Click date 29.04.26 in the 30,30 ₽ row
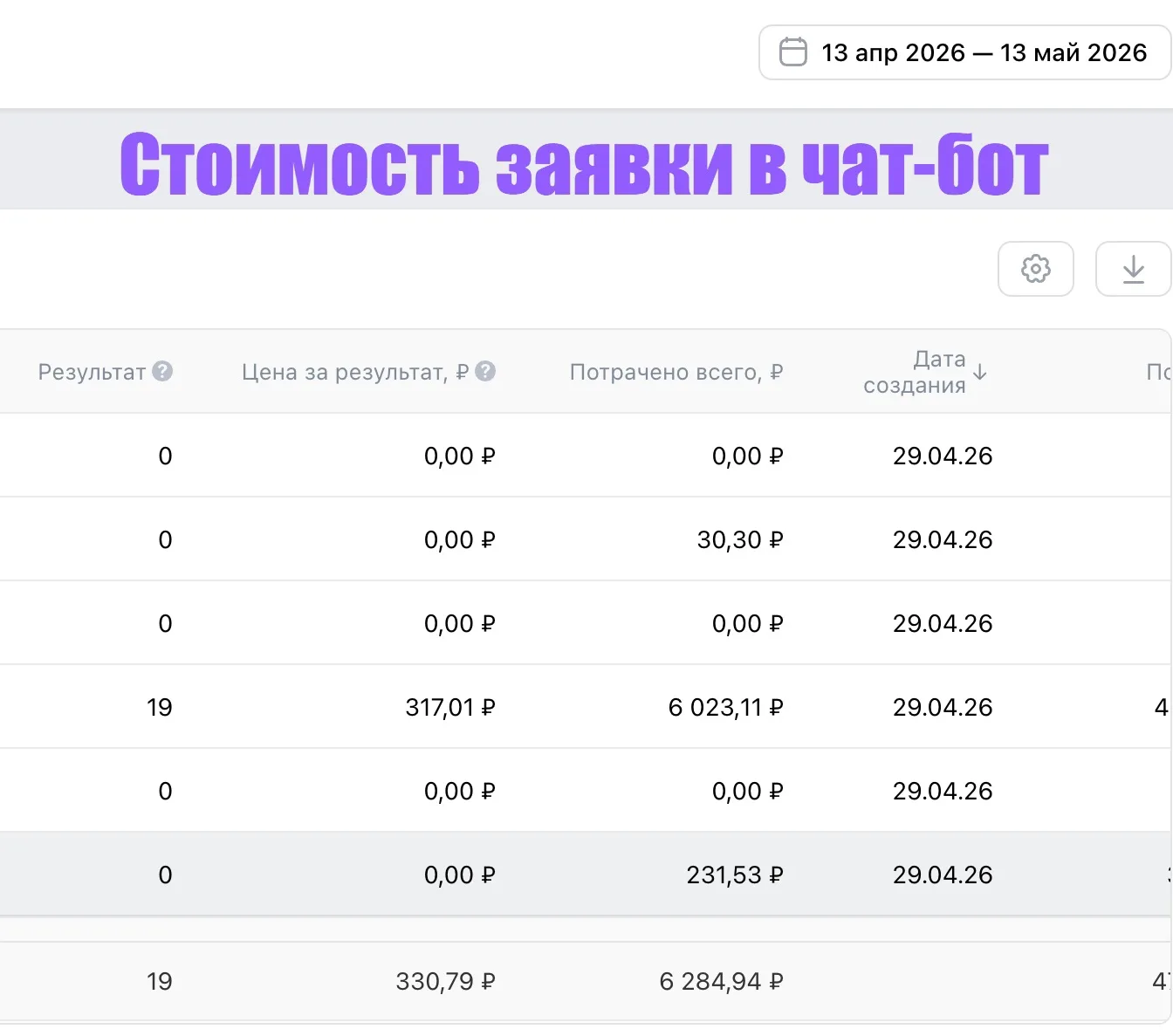Viewport: 1173px width, 1036px height. (943, 539)
